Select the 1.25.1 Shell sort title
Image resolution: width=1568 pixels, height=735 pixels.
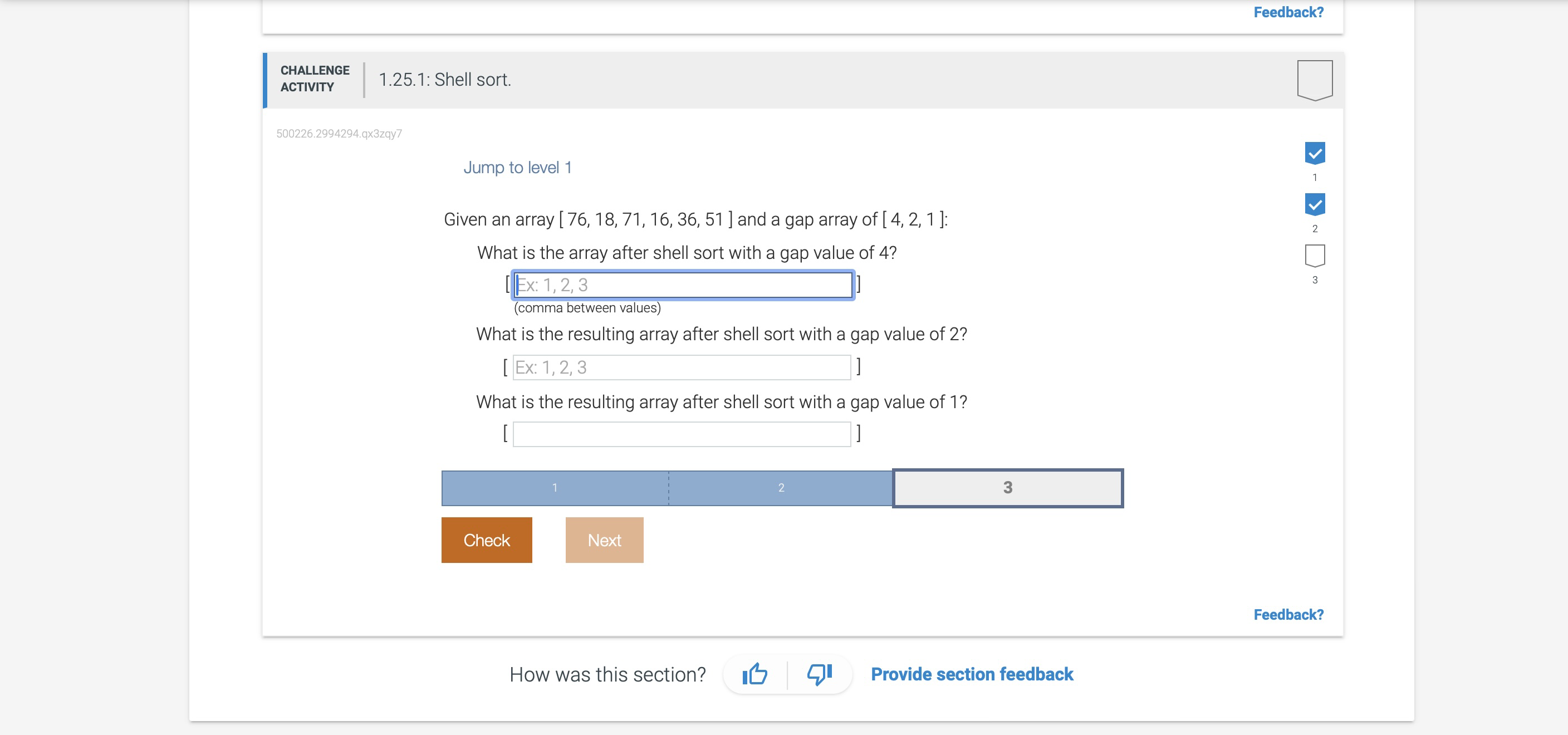[x=445, y=79]
